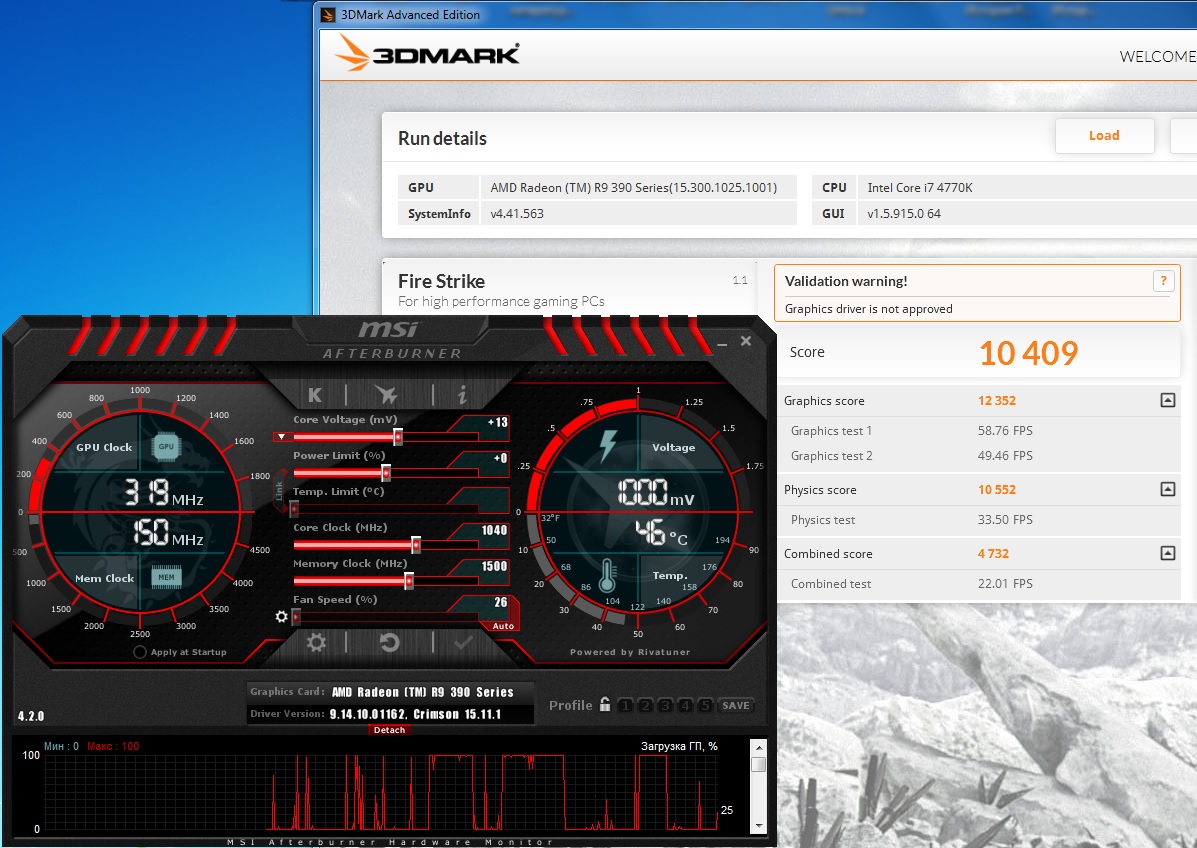The image size is (1197, 848).
Task: Click the Temp. Limit slider track
Action: pyautogui.click(x=386, y=509)
